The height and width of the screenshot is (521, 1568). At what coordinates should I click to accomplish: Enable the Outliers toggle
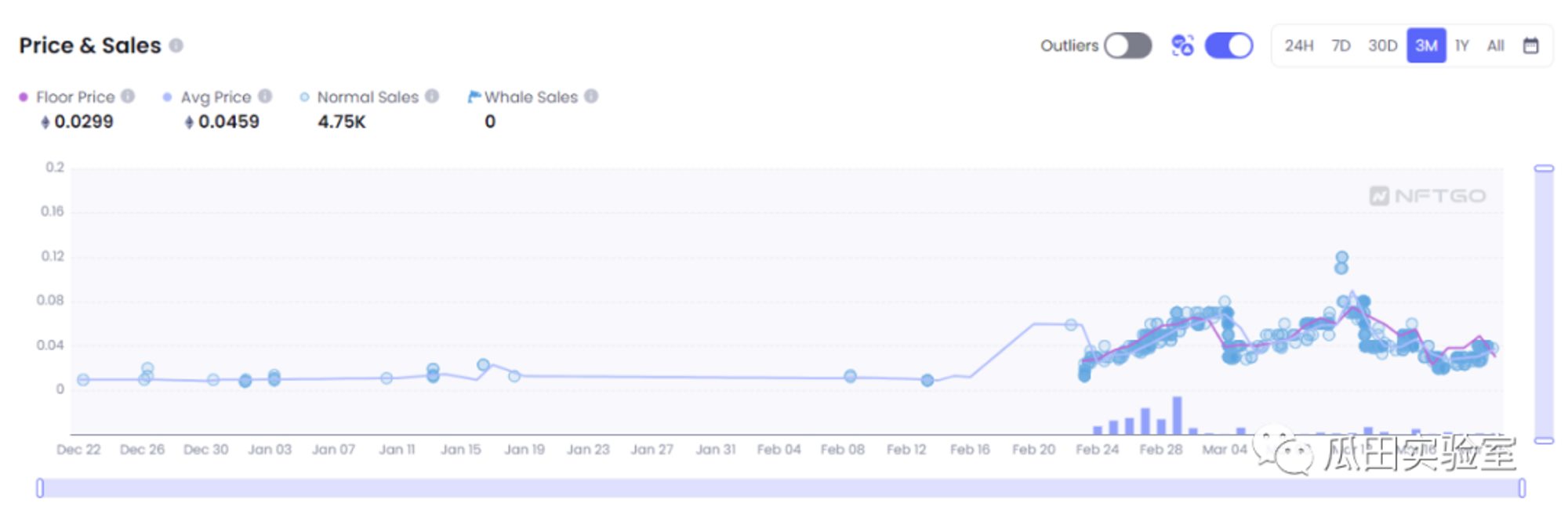point(1127,45)
